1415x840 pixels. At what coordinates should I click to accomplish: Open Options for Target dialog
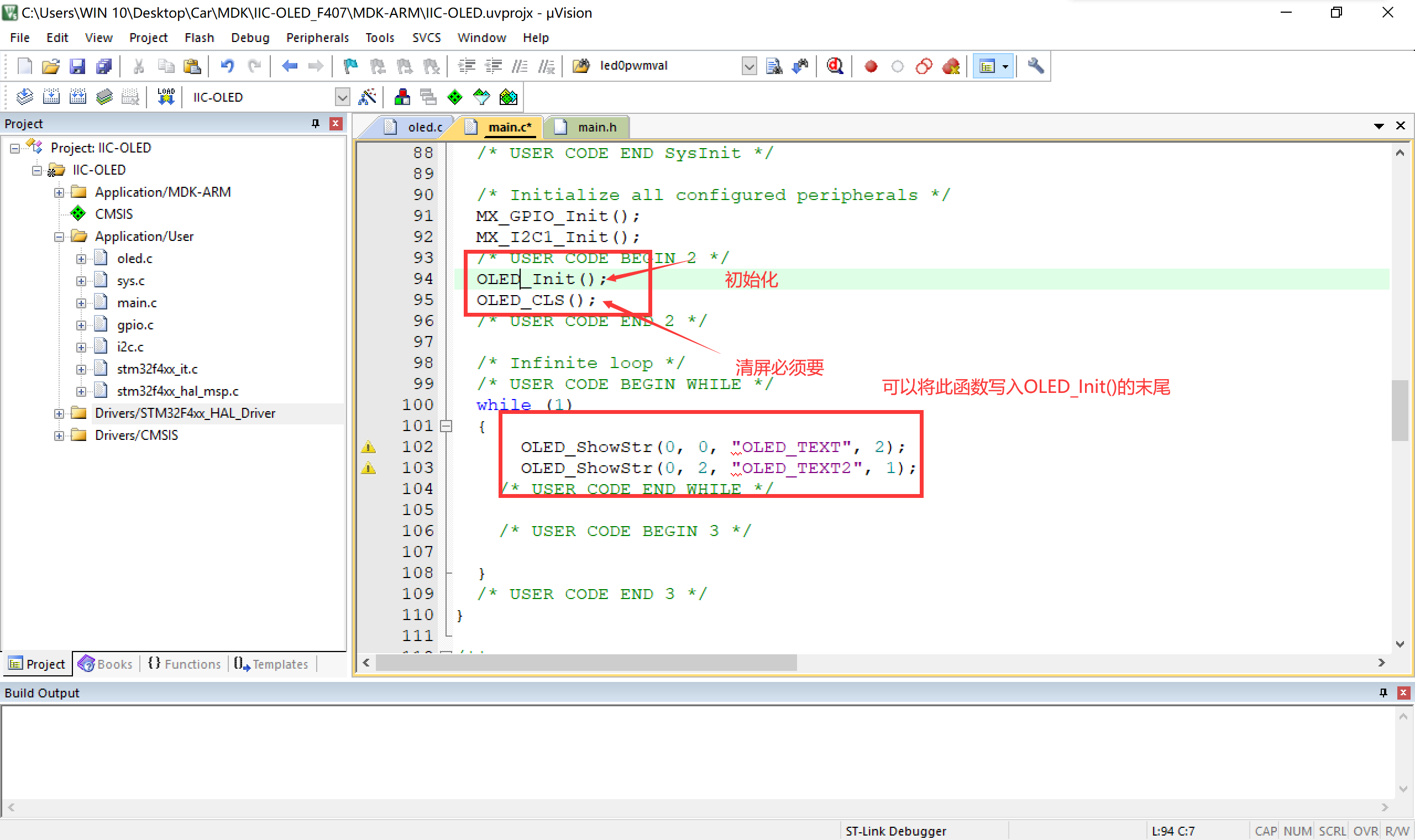[368, 96]
